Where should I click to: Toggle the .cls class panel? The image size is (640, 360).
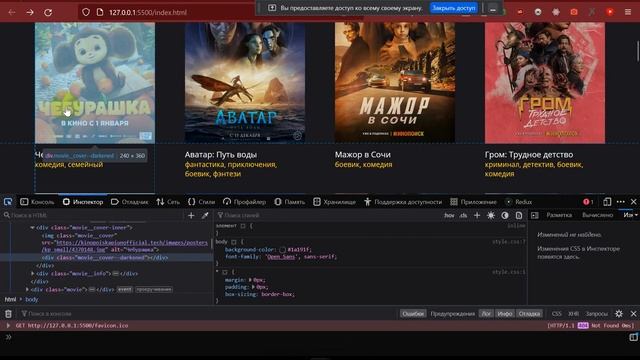coord(463,215)
